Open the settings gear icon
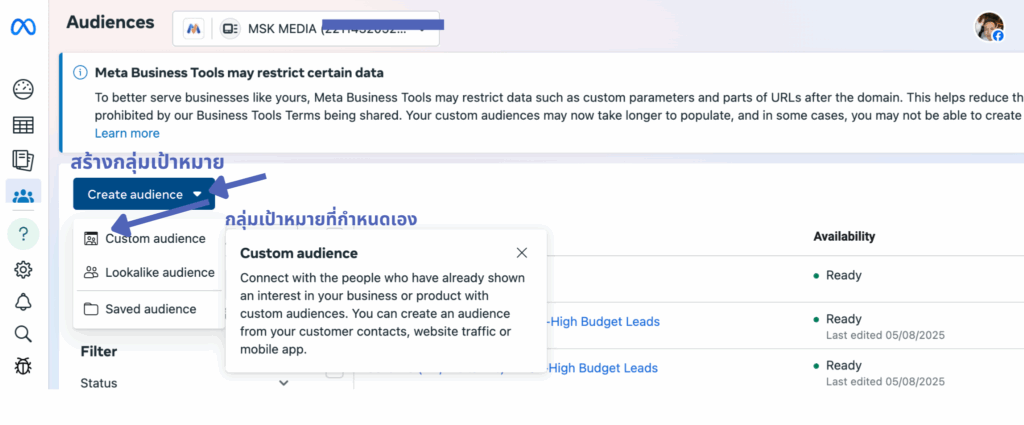This screenshot has width=1024, height=425. pos(24,269)
